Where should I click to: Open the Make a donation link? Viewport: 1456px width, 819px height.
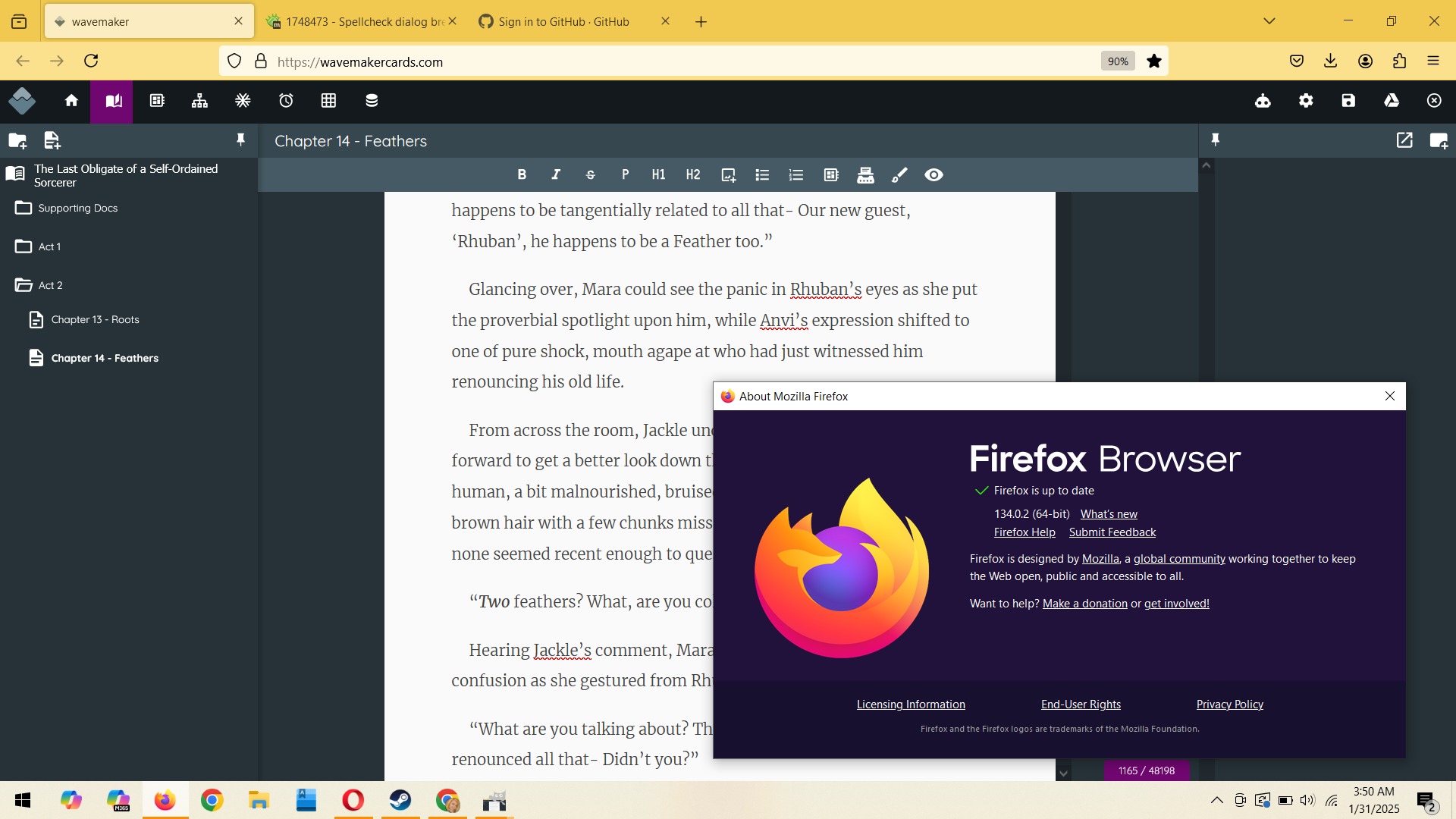coord(1085,604)
